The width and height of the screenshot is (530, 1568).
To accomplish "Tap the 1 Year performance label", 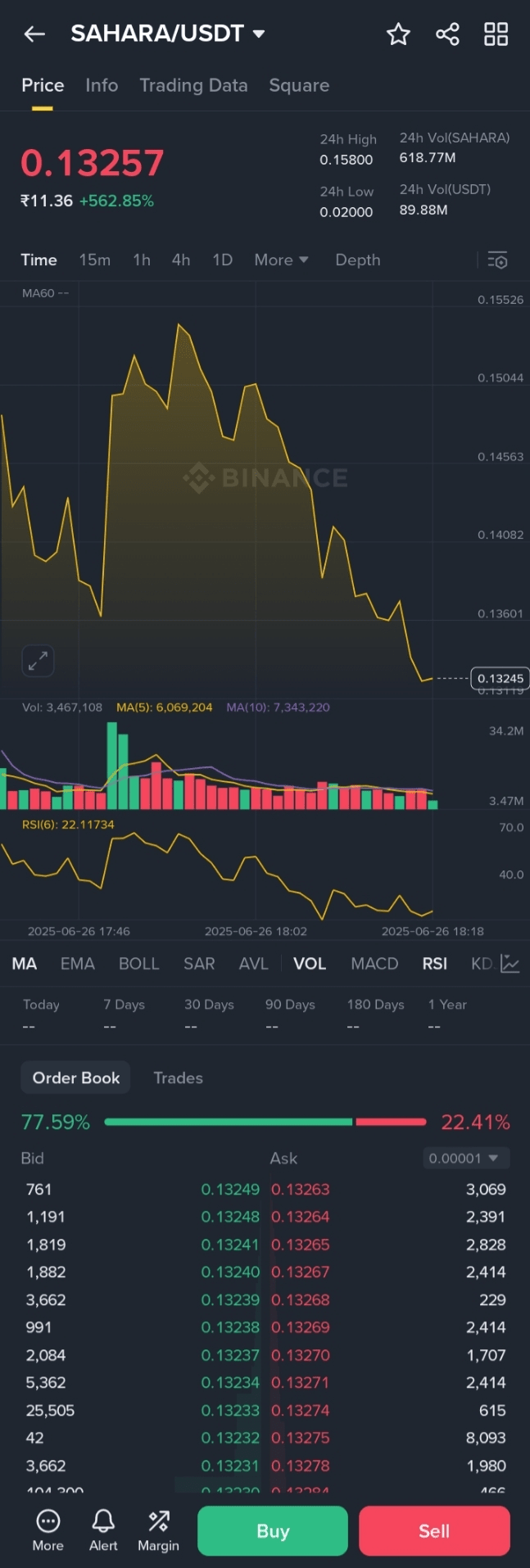I will tap(447, 1005).
